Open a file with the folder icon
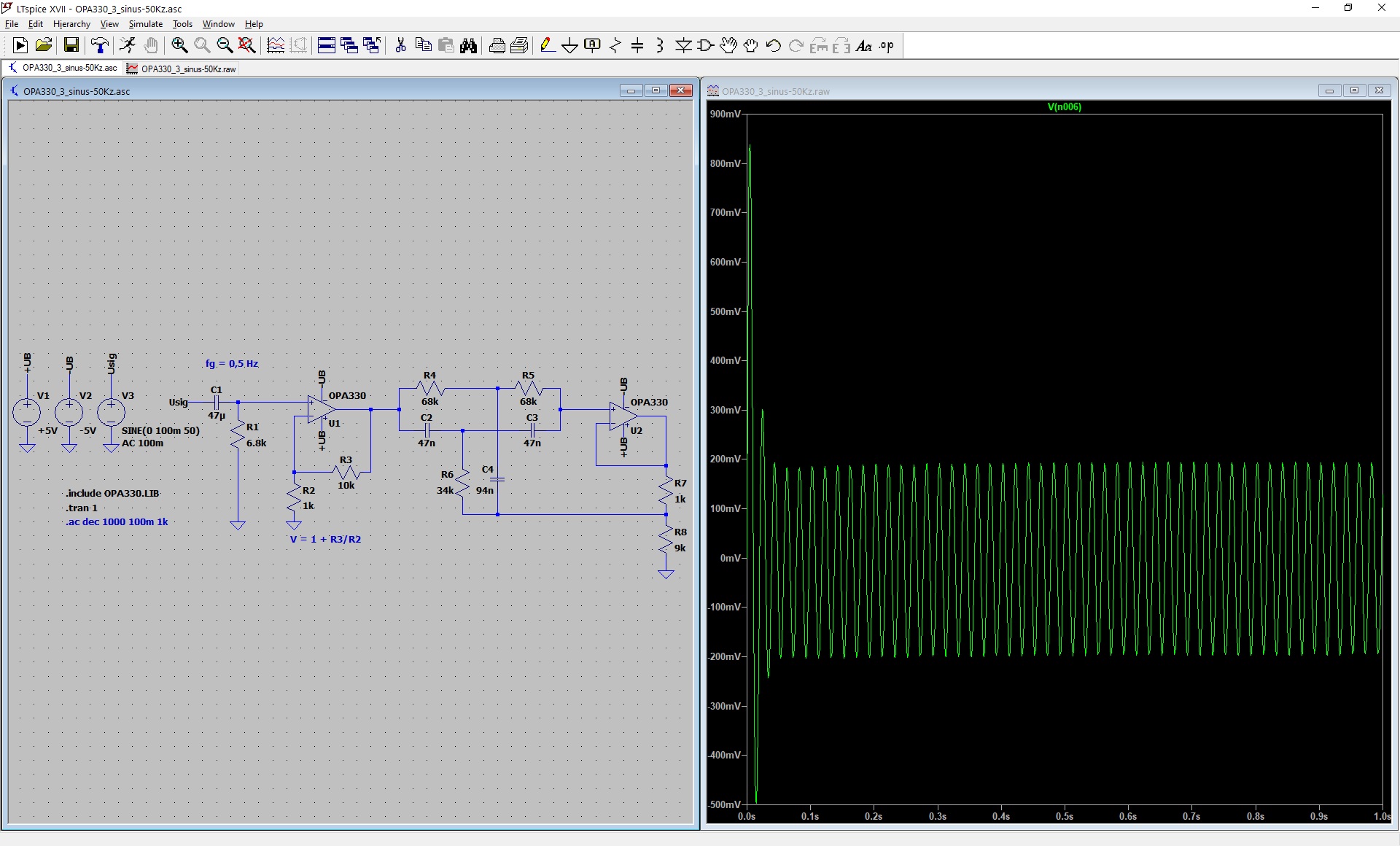 coord(44,45)
